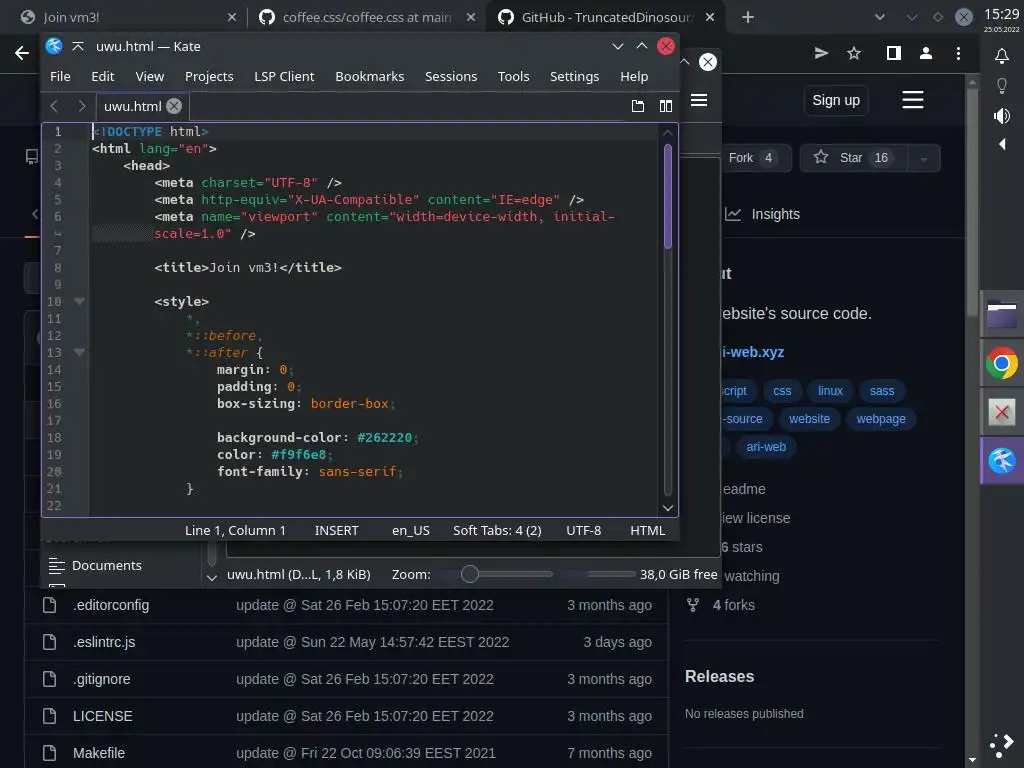The image size is (1024, 768).
Task: Open the i-web.xyz website link
Action: tap(753, 352)
